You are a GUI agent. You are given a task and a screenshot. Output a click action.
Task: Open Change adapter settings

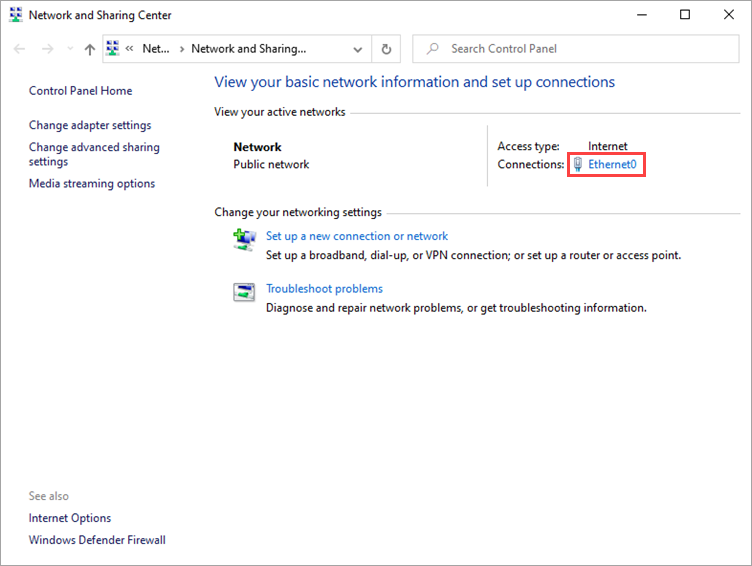click(x=90, y=125)
